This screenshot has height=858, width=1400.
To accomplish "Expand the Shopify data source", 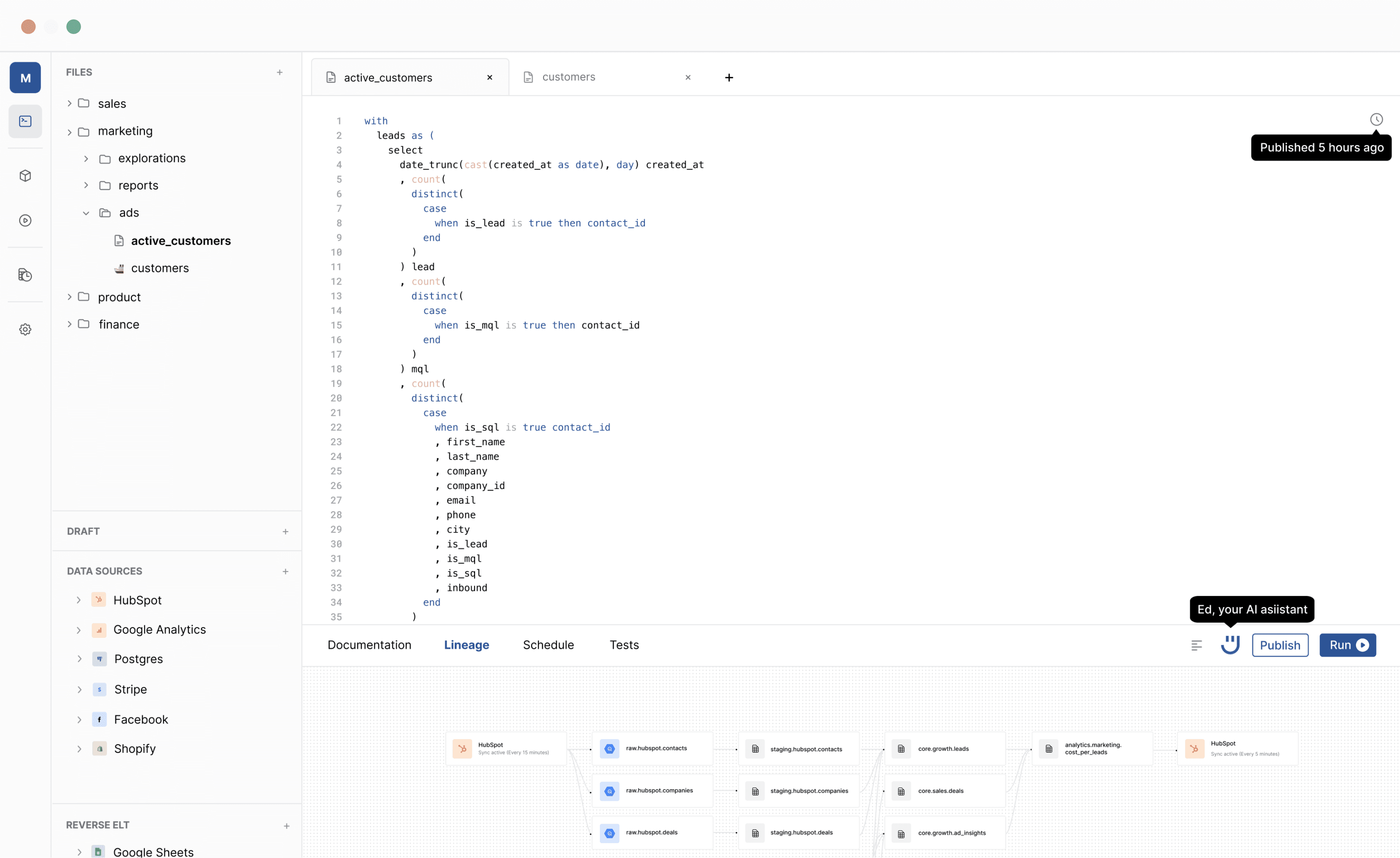I will (79, 749).
